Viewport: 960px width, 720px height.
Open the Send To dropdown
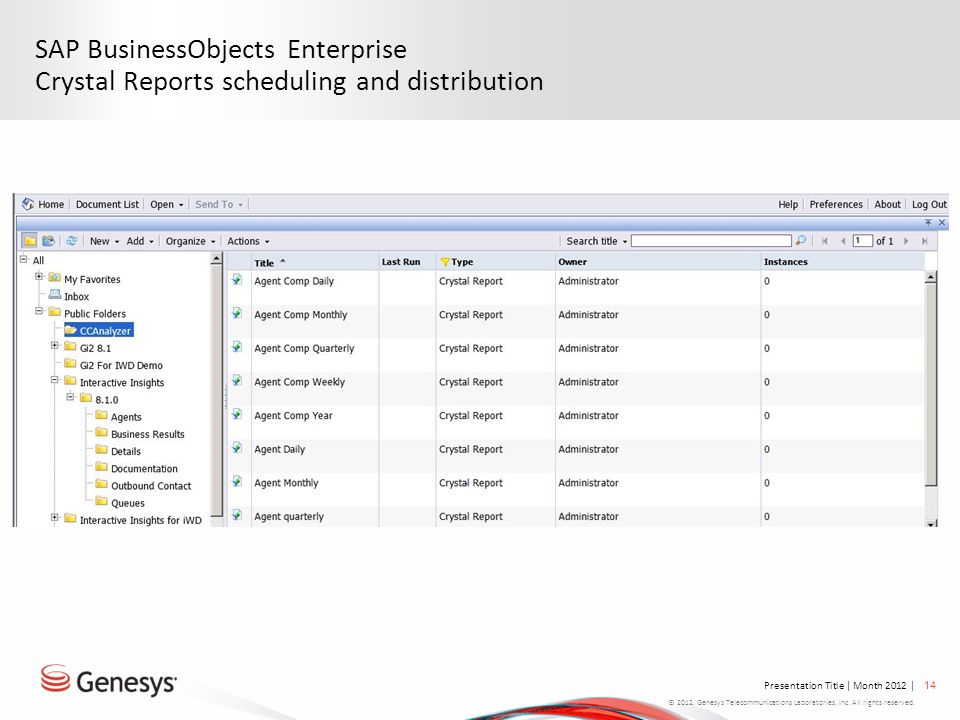[x=219, y=204]
